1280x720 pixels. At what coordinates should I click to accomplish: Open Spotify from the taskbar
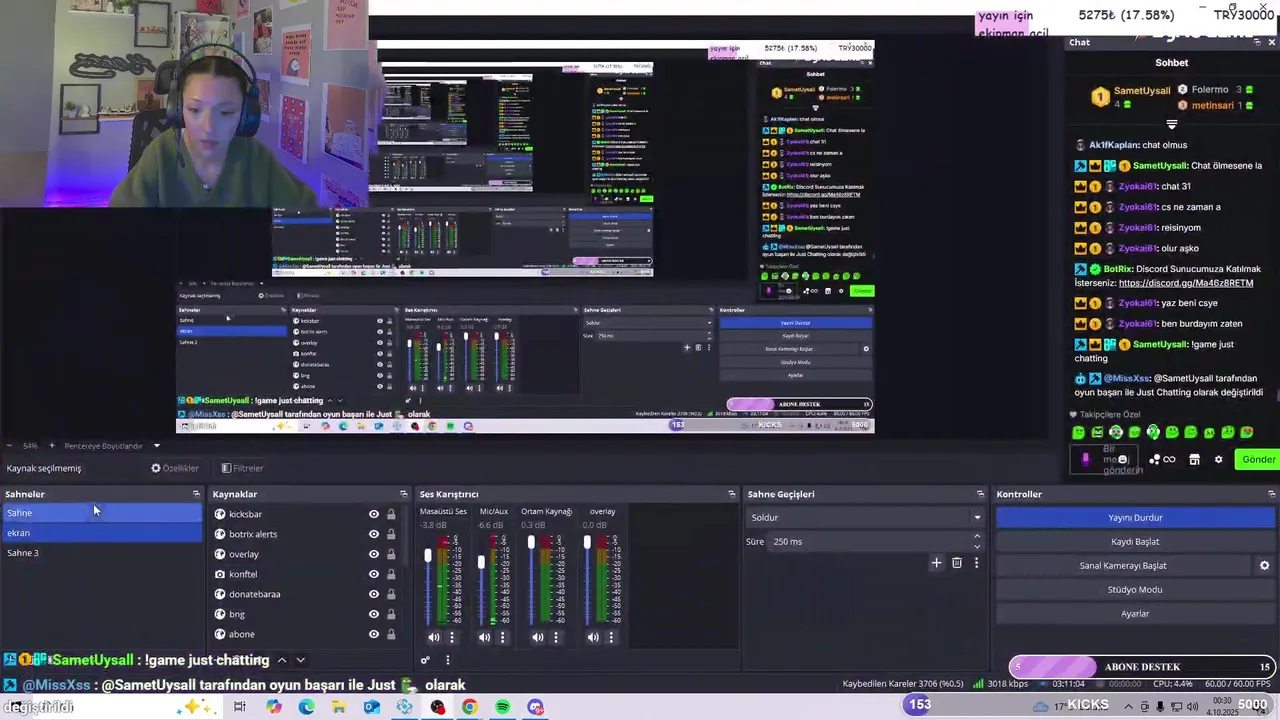[502, 707]
